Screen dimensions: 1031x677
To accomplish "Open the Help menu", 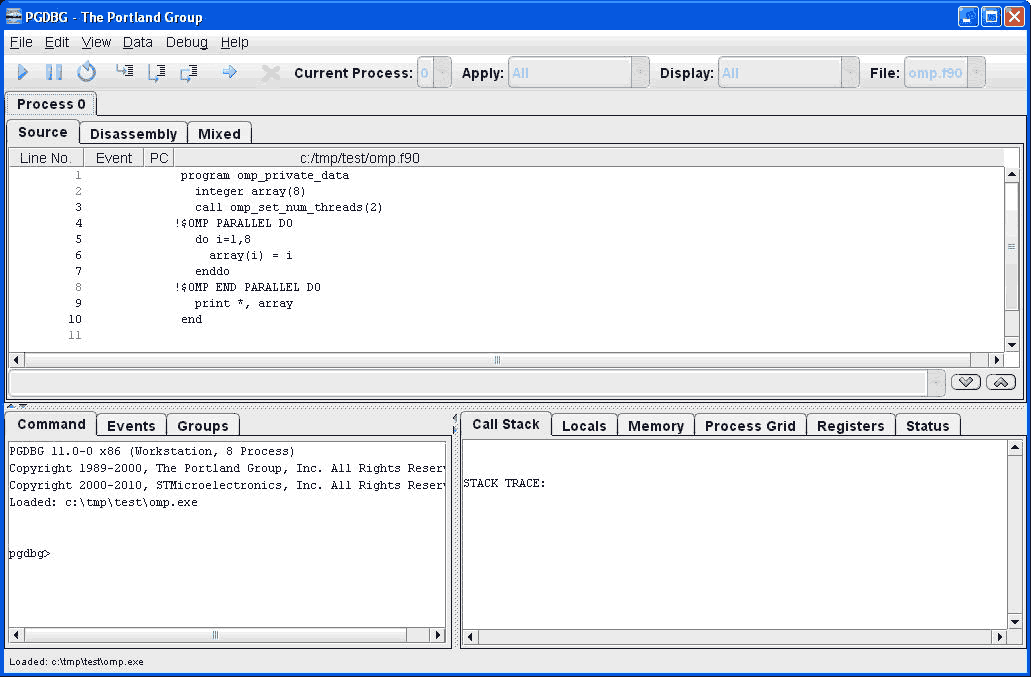I will 234,43.
